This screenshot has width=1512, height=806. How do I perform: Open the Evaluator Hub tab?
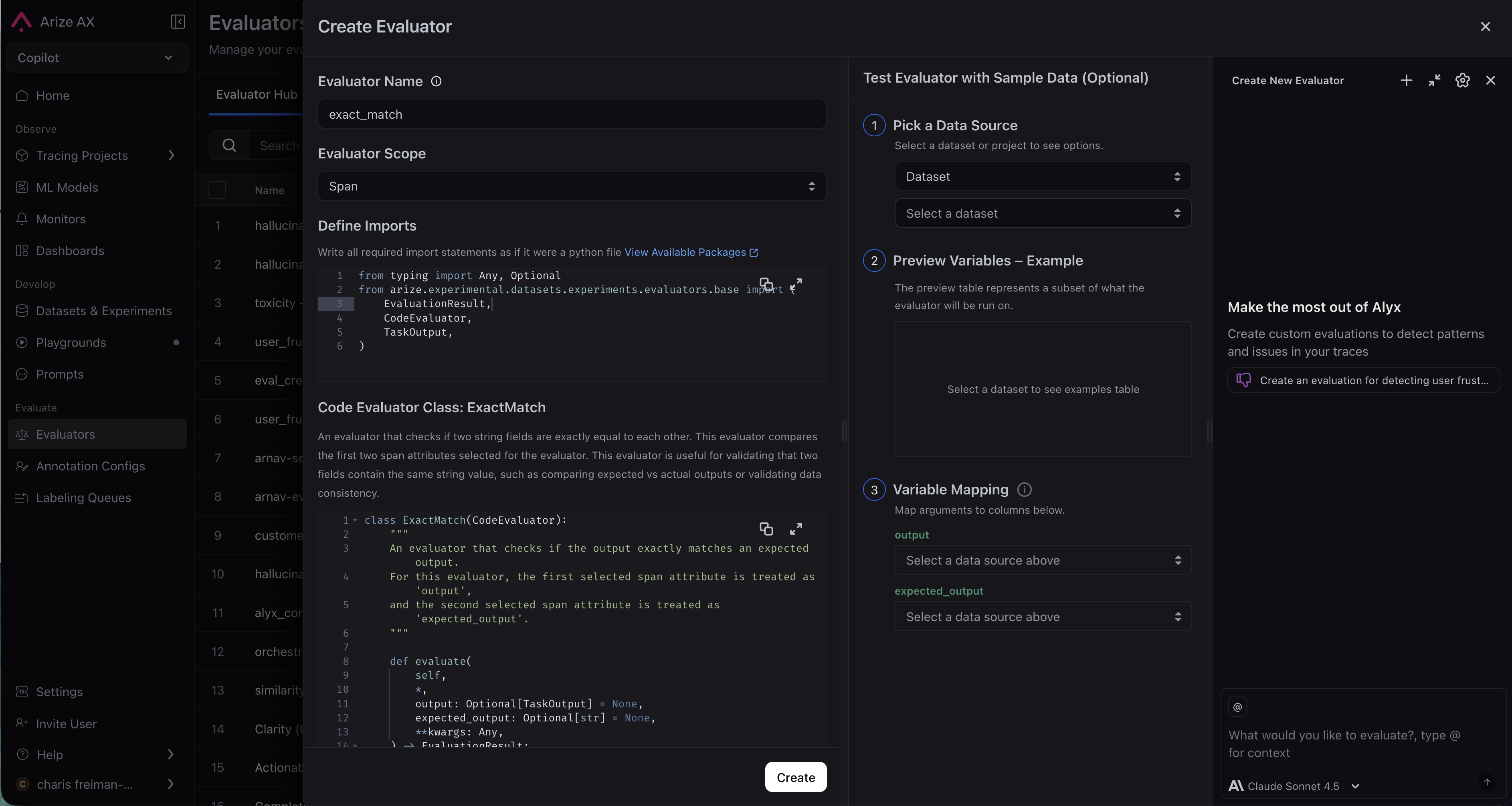click(257, 94)
